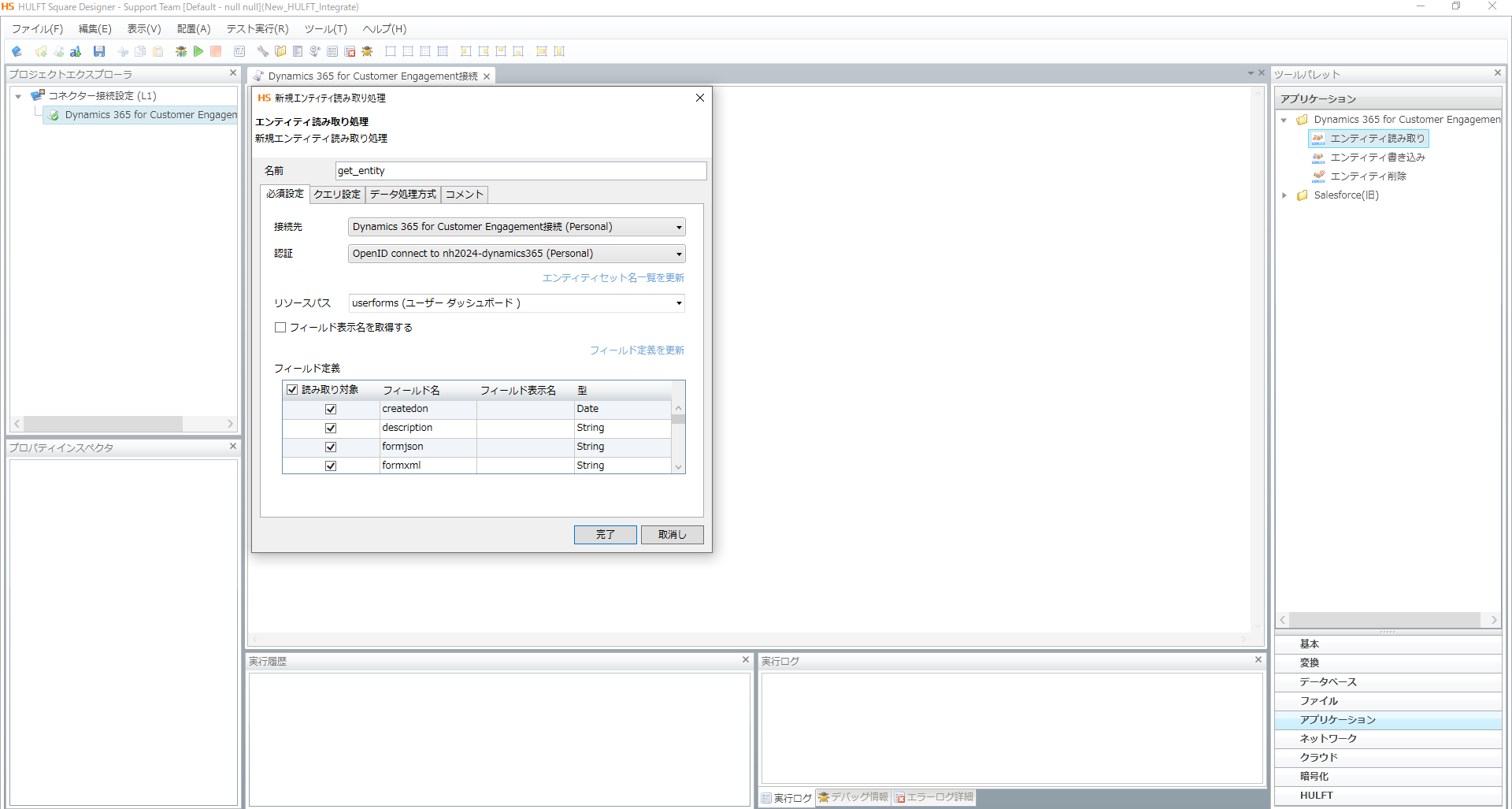Select エンティティ書き込み in the tool palette
This screenshot has width=1512, height=809.
point(1377,158)
